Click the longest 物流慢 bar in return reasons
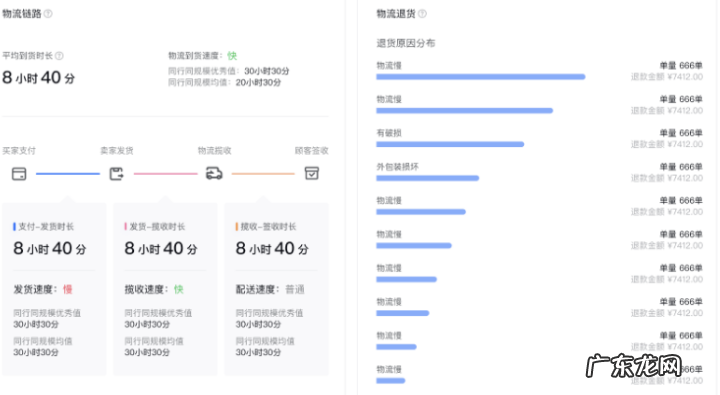 pos(481,77)
